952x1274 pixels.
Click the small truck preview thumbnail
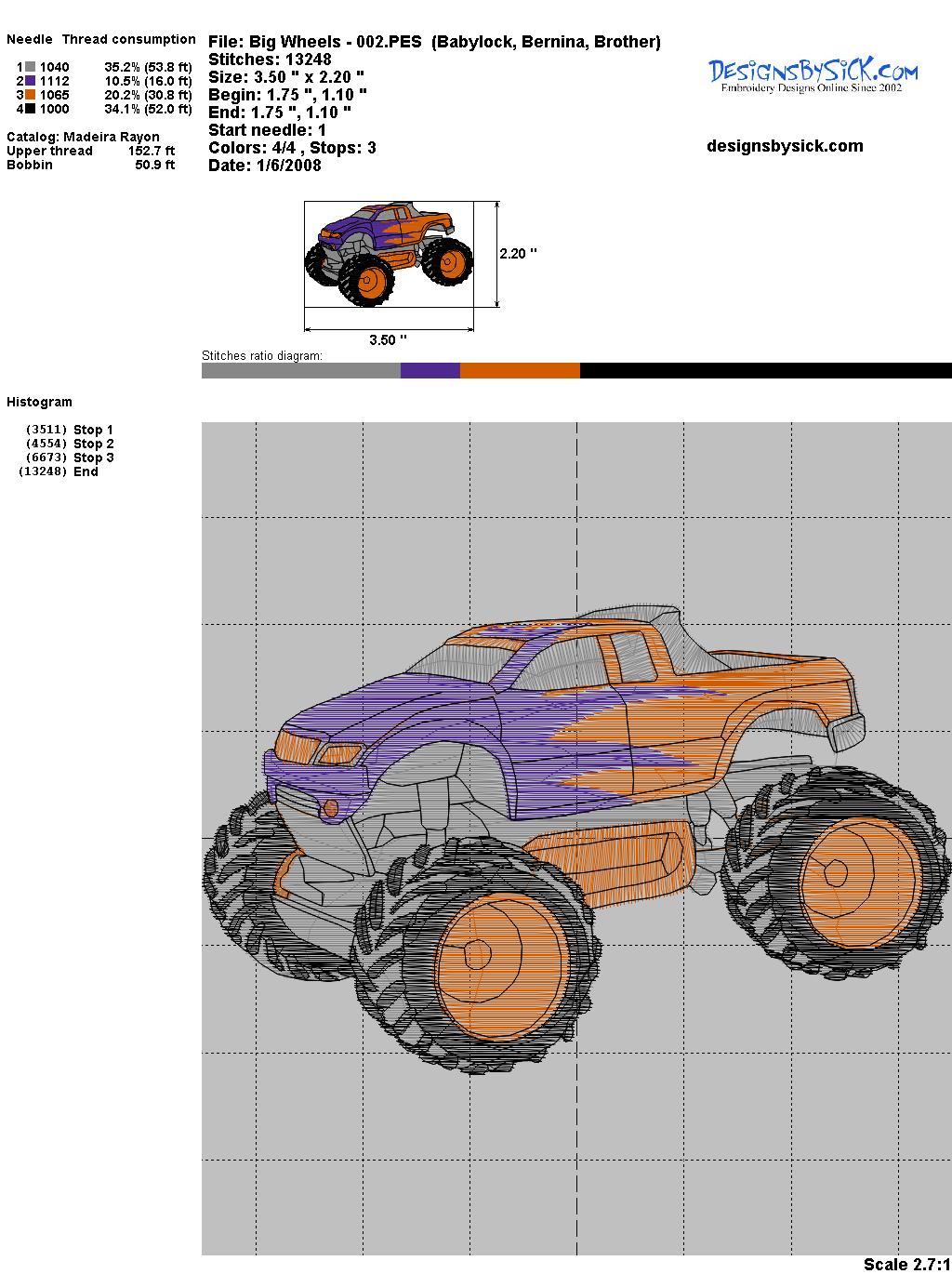pos(389,255)
